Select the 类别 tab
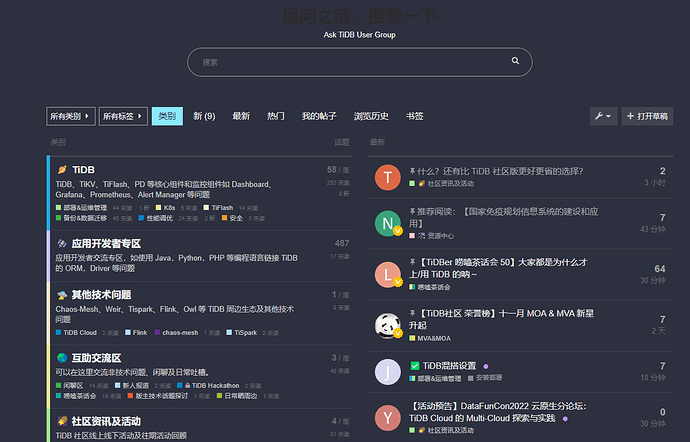This screenshot has width=690, height=442. [x=167, y=116]
